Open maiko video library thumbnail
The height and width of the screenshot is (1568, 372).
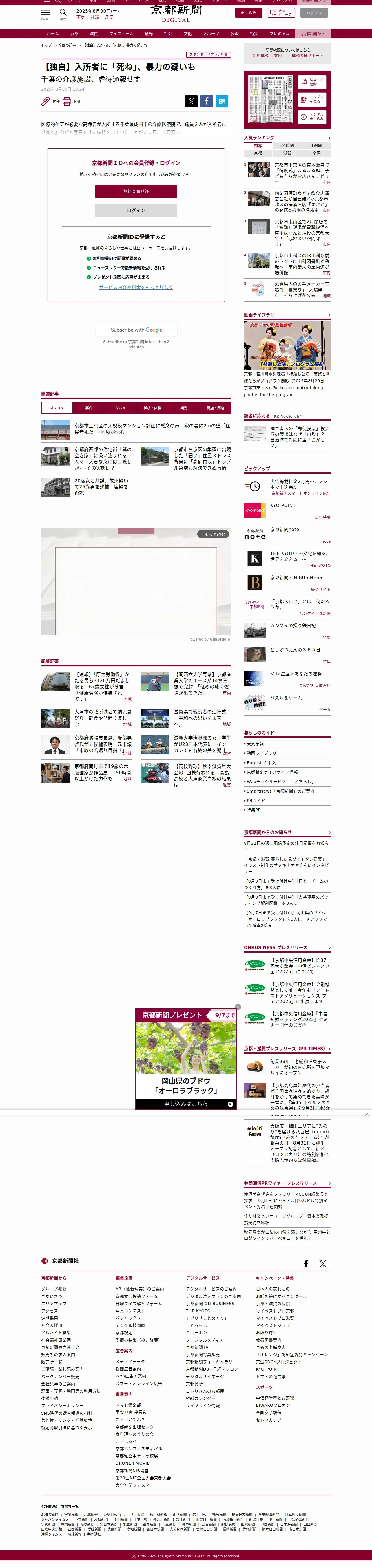(x=287, y=345)
